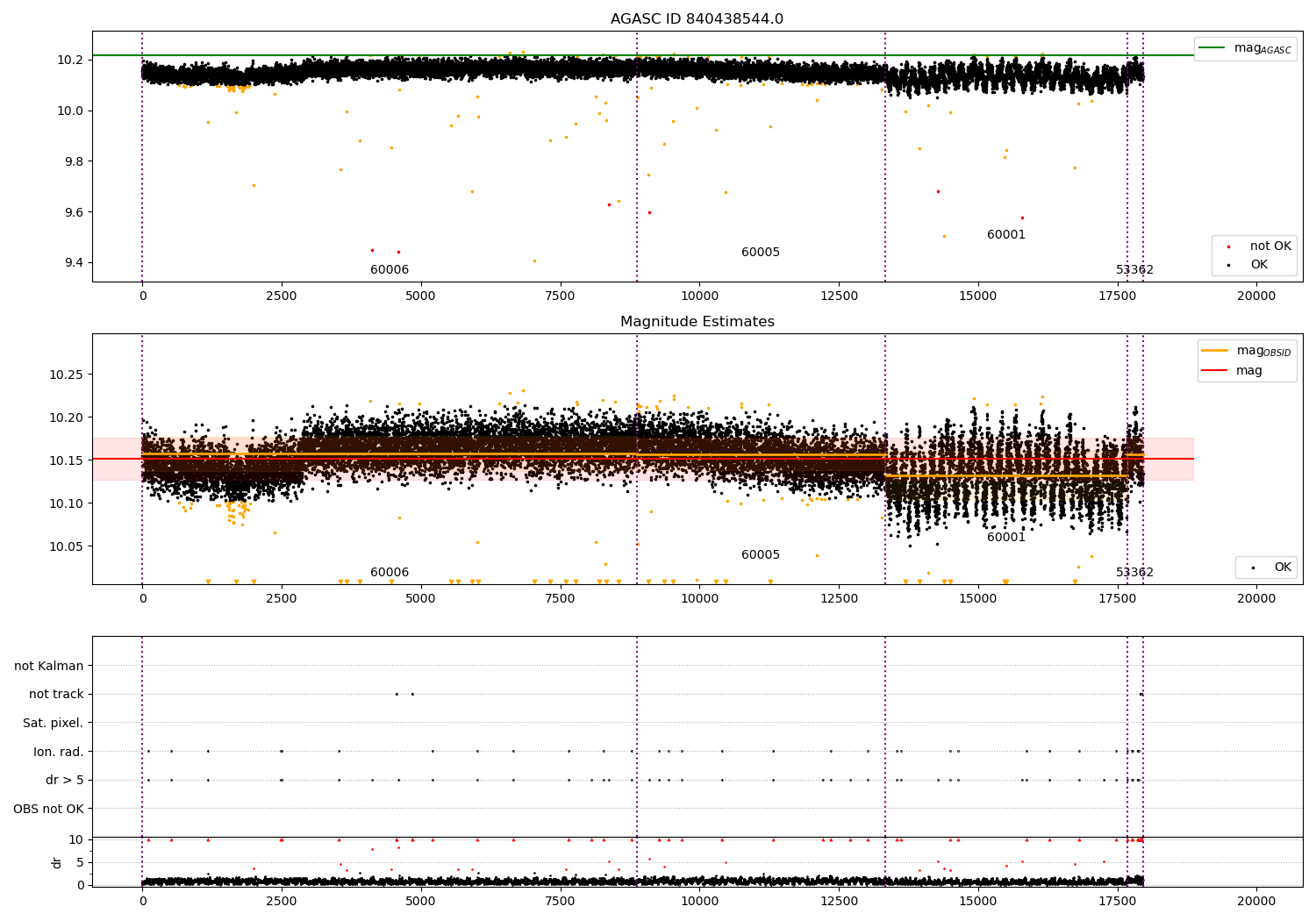Click y-axis tick 10.20 in Magnitude Estimates plot
This screenshot has height=921, width=1316.
67,418
